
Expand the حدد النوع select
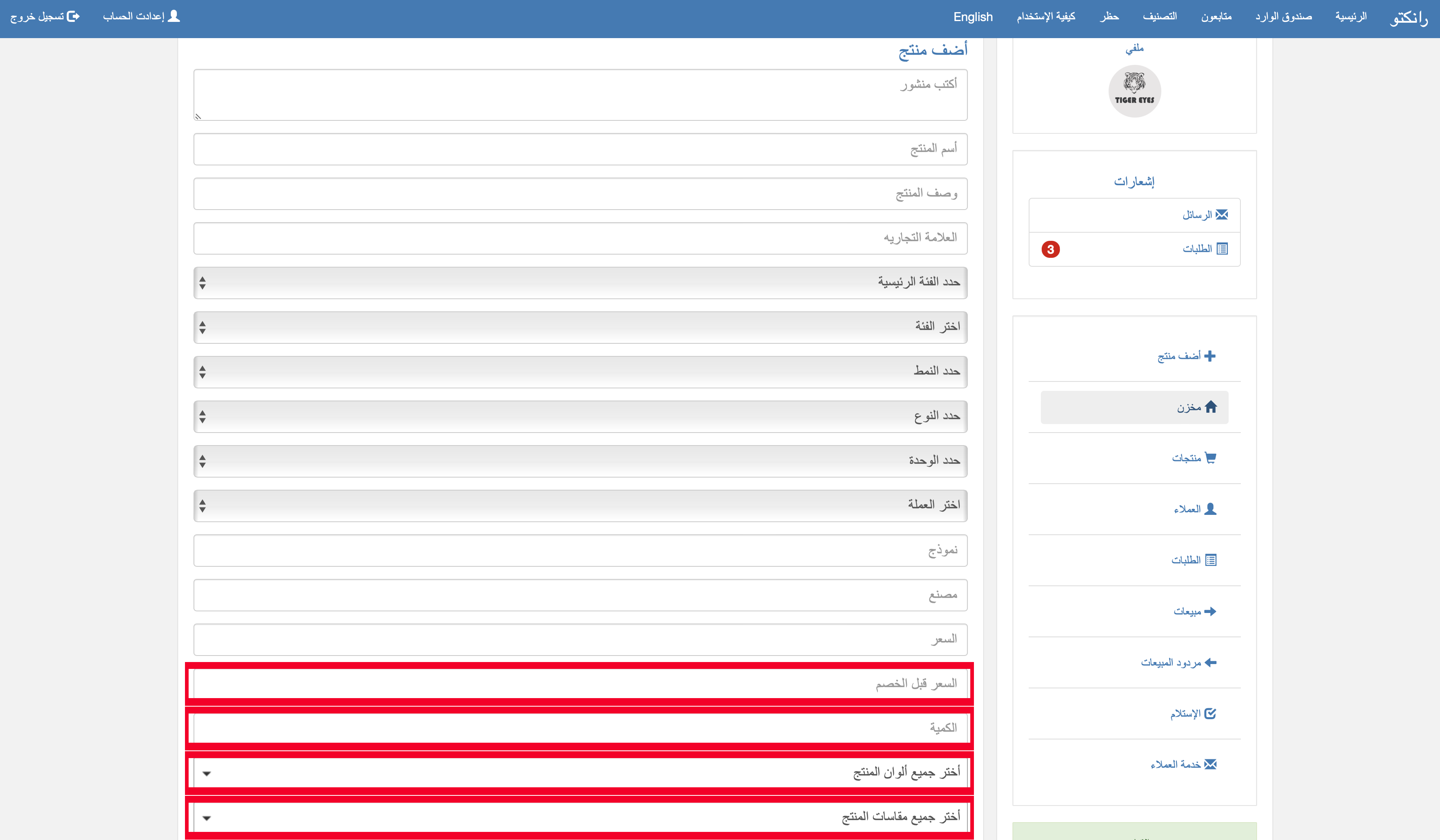[x=580, y=416]
